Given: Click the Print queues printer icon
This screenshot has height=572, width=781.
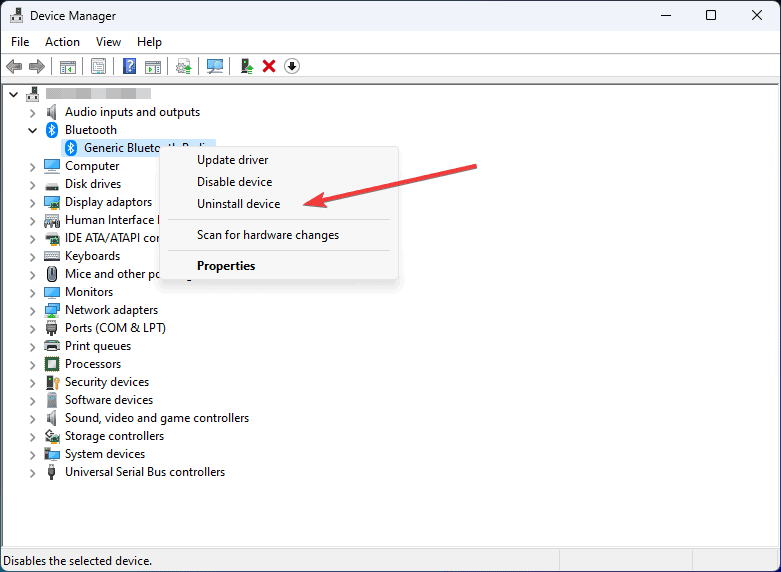Looking at the screenshot, I should click(x=52, y=346).
